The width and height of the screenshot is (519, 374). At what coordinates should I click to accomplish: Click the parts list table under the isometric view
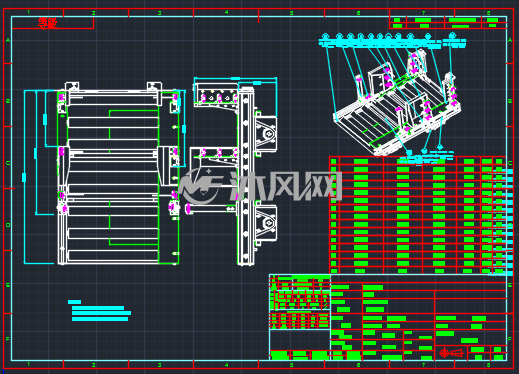tap(418, 215)
